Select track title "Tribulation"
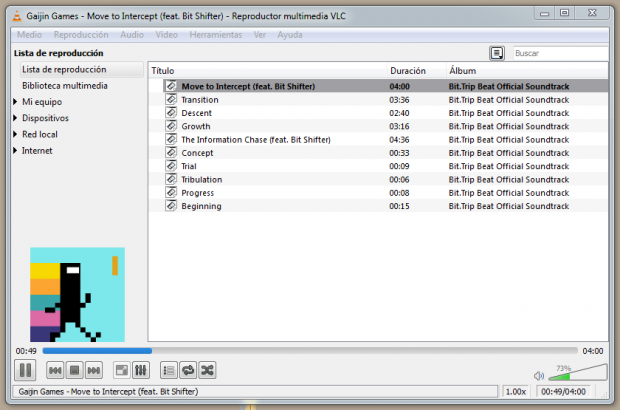620x410 pixels. point(202,179)
